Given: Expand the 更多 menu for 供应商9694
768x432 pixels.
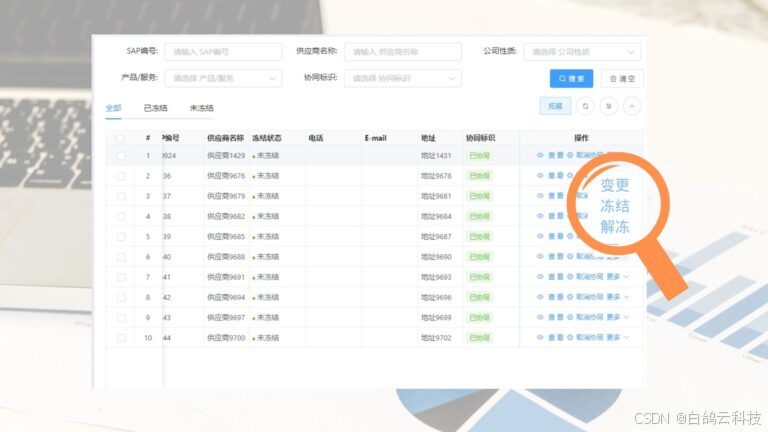Looking at the screenshot, I should pos(618,297).
